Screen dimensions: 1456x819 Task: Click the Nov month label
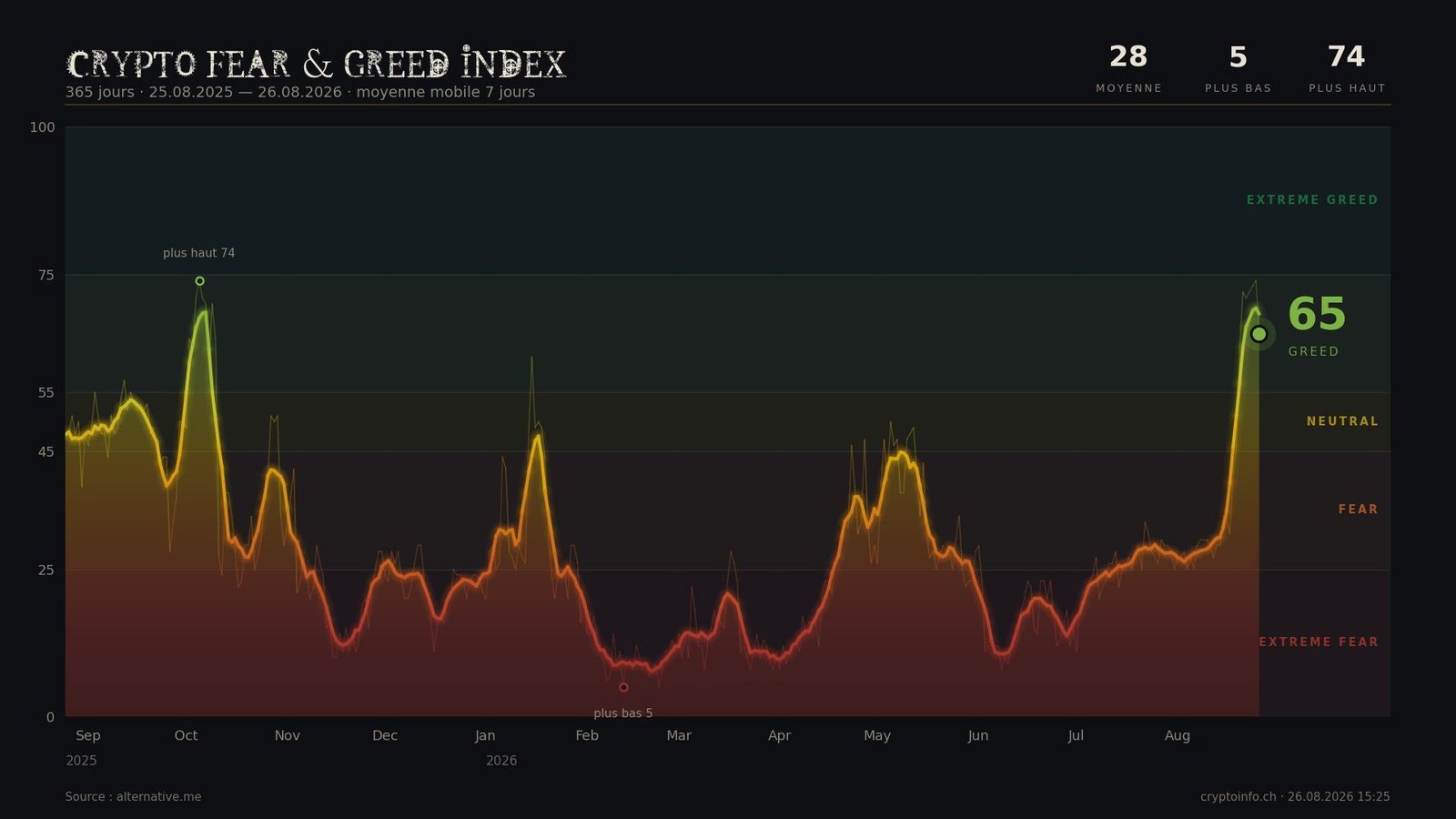tap(288, 735)
